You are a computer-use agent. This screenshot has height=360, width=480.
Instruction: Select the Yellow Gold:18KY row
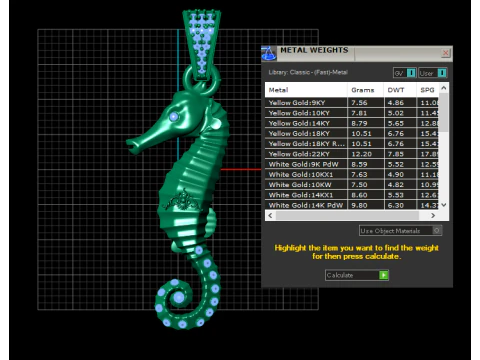tap(352, 134)
